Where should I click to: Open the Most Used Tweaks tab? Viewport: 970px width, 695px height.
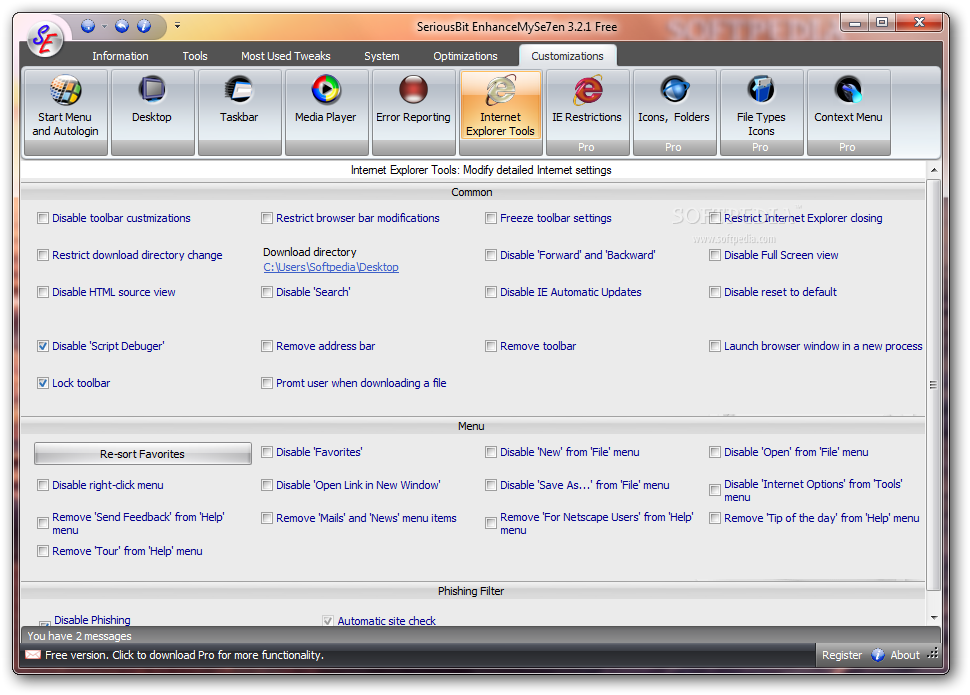pos(286,56)
